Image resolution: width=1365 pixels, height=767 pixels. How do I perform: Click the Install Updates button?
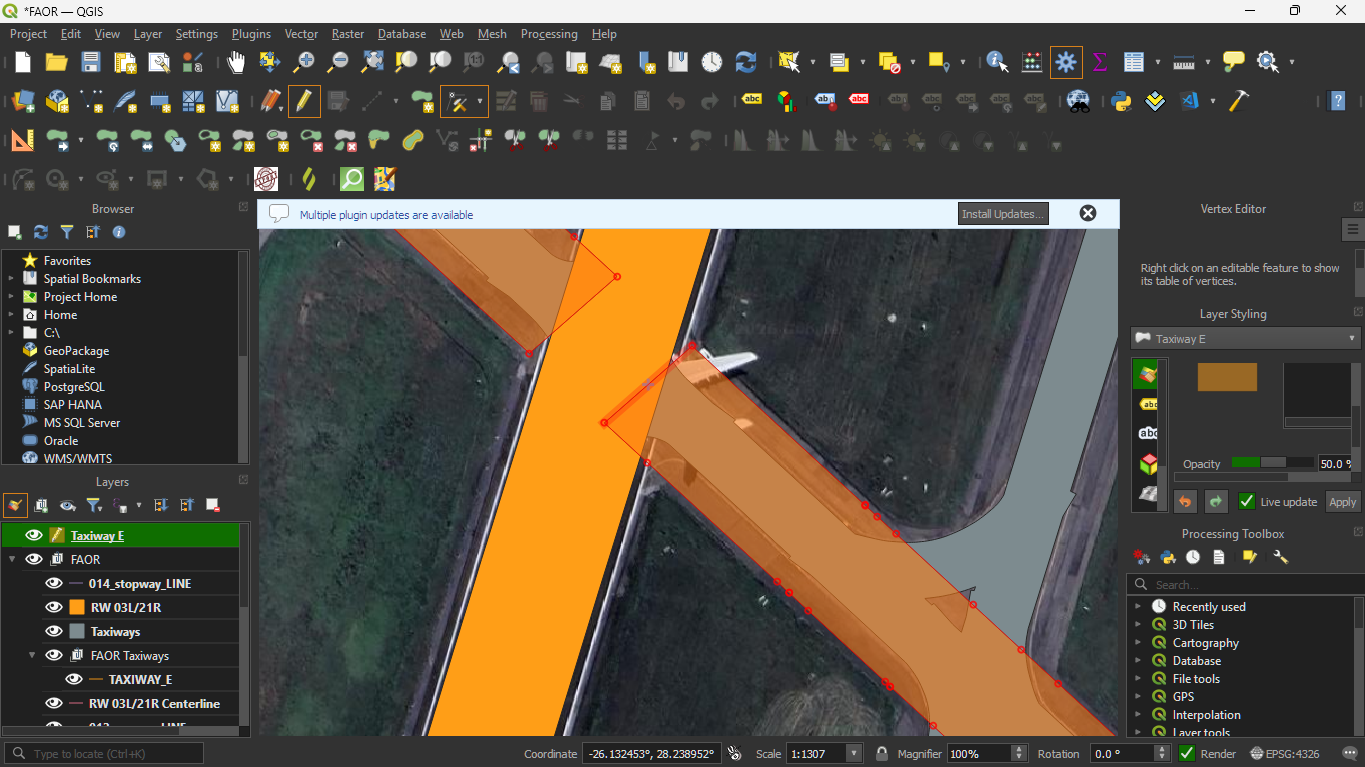pos(1002,214)
